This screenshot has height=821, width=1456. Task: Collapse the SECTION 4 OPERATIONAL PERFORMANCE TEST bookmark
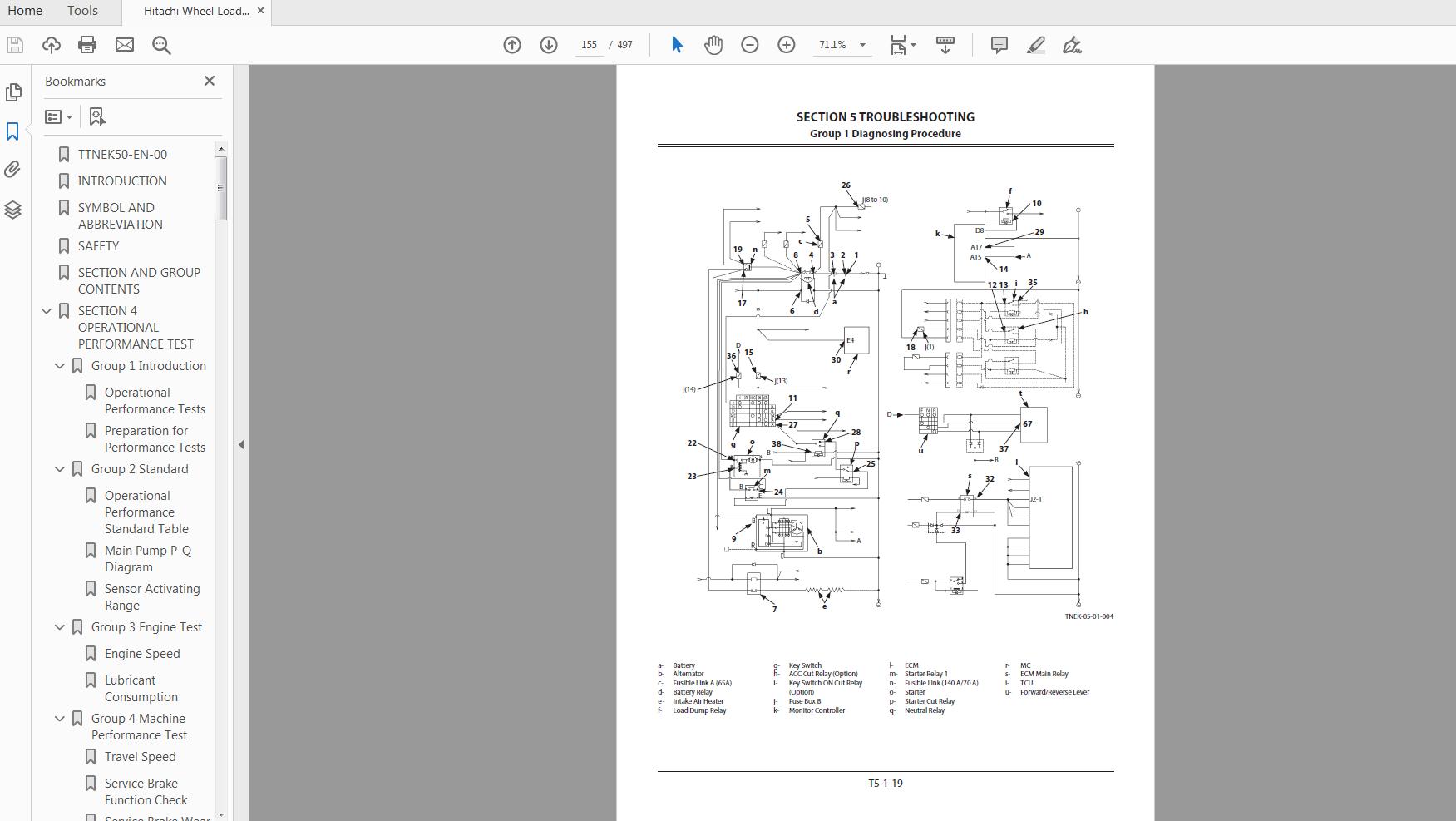46,310
